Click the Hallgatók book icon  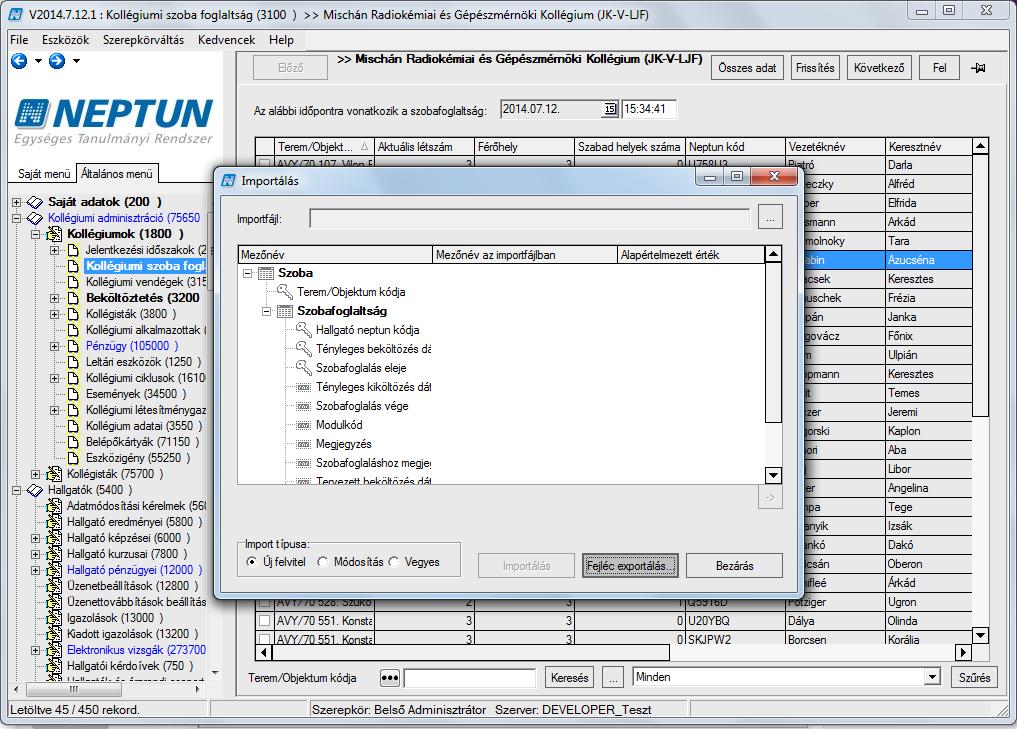pyautogui.click(x=35, y=490)
